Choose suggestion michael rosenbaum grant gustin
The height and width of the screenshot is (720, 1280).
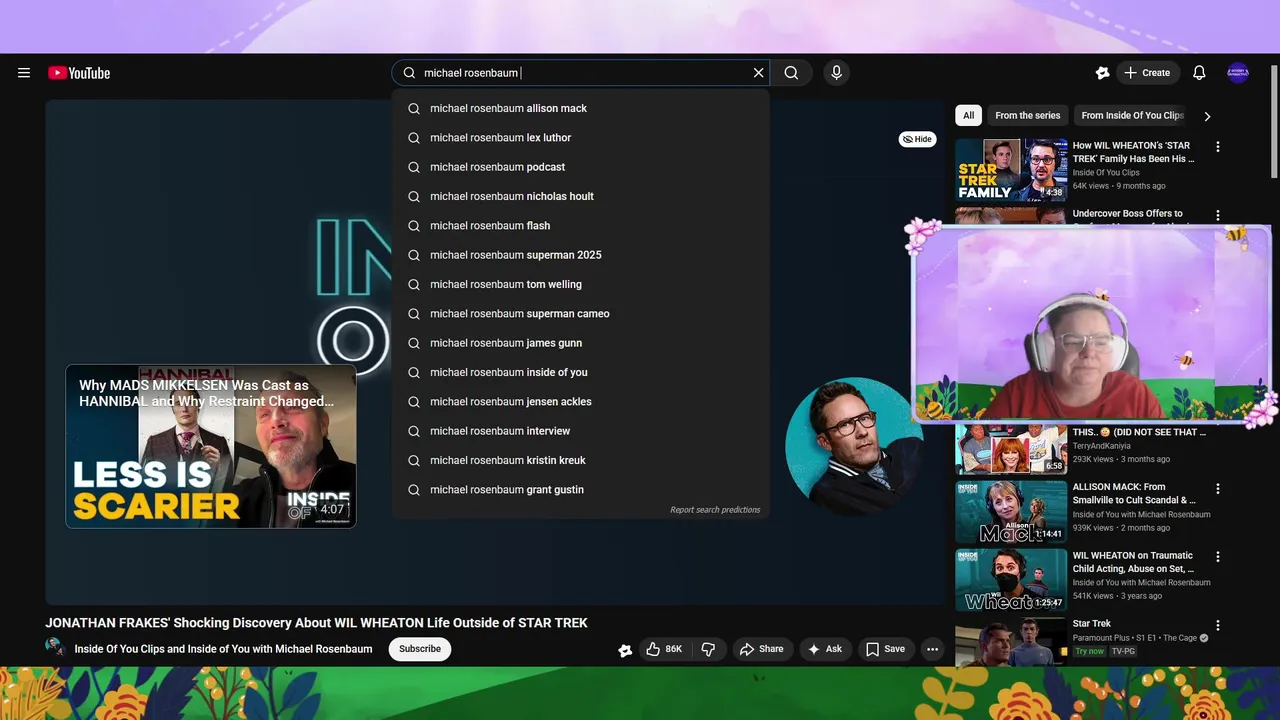(x=581, y=490)
